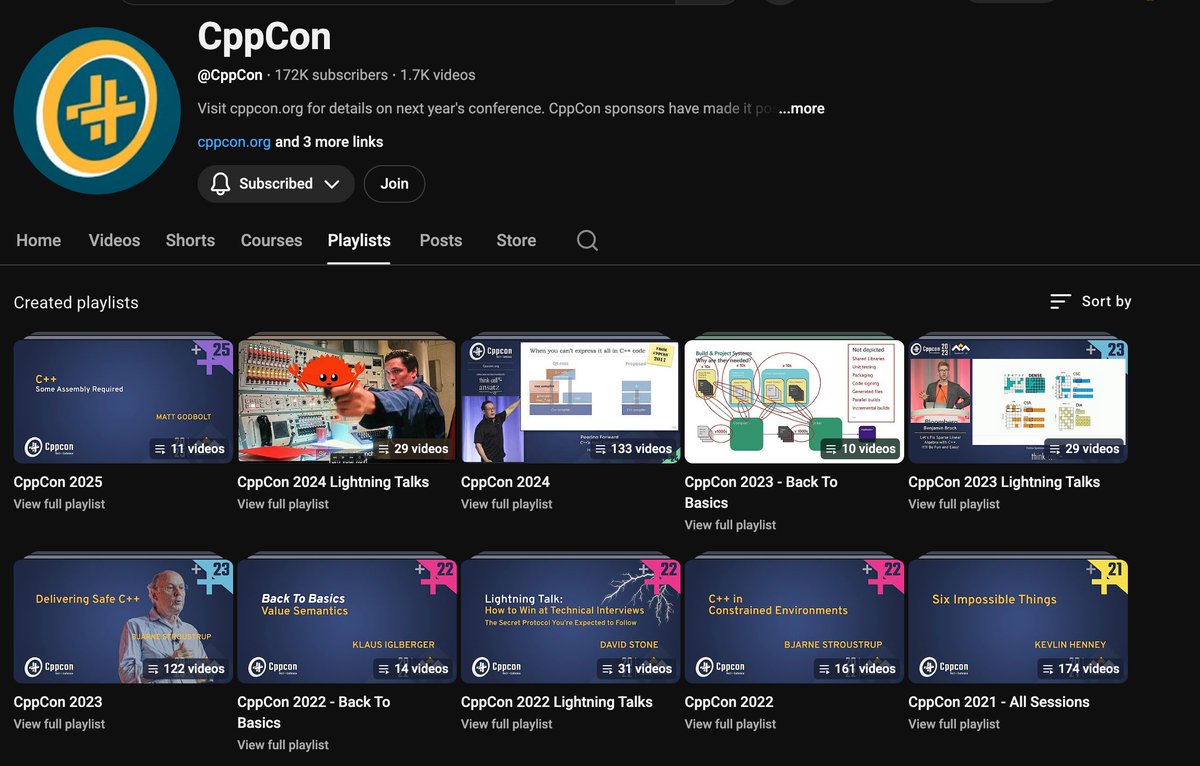View full playlist under CppCon 2022 Lightning Talks
The image size is (1200, 766).
coord(507,724)
